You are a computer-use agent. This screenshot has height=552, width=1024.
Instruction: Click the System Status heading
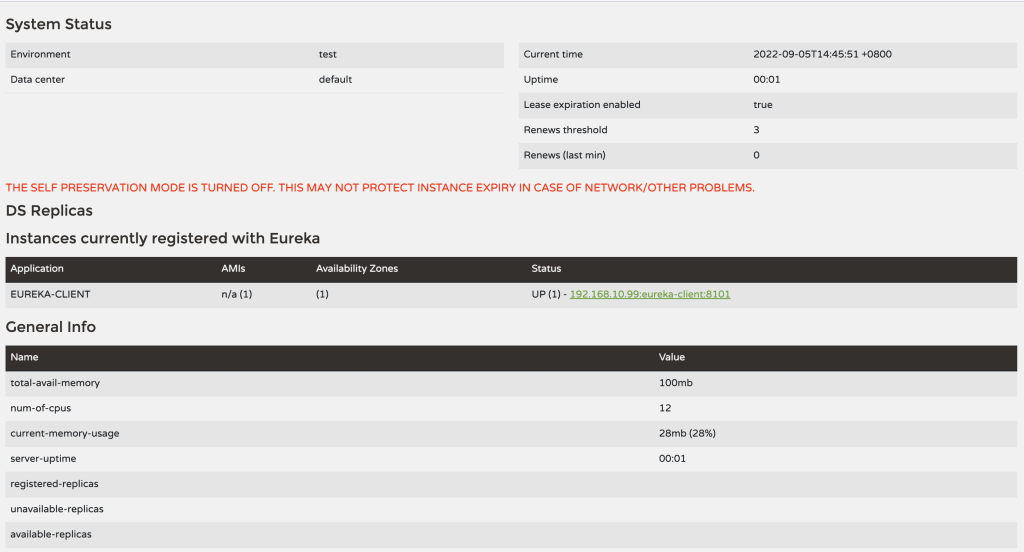coord(59,24)
